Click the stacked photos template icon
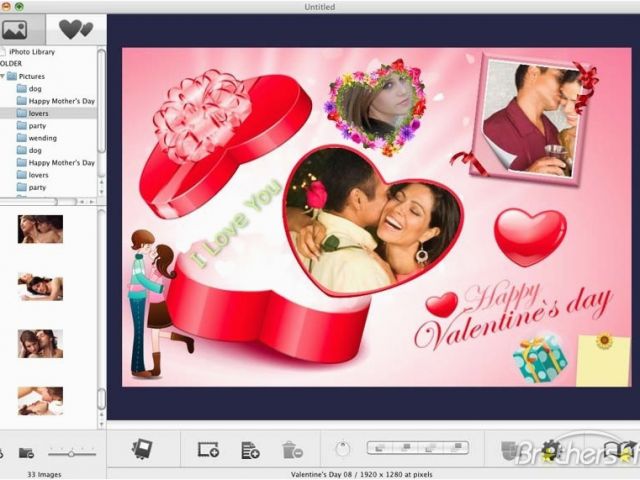 pos(142,450)
